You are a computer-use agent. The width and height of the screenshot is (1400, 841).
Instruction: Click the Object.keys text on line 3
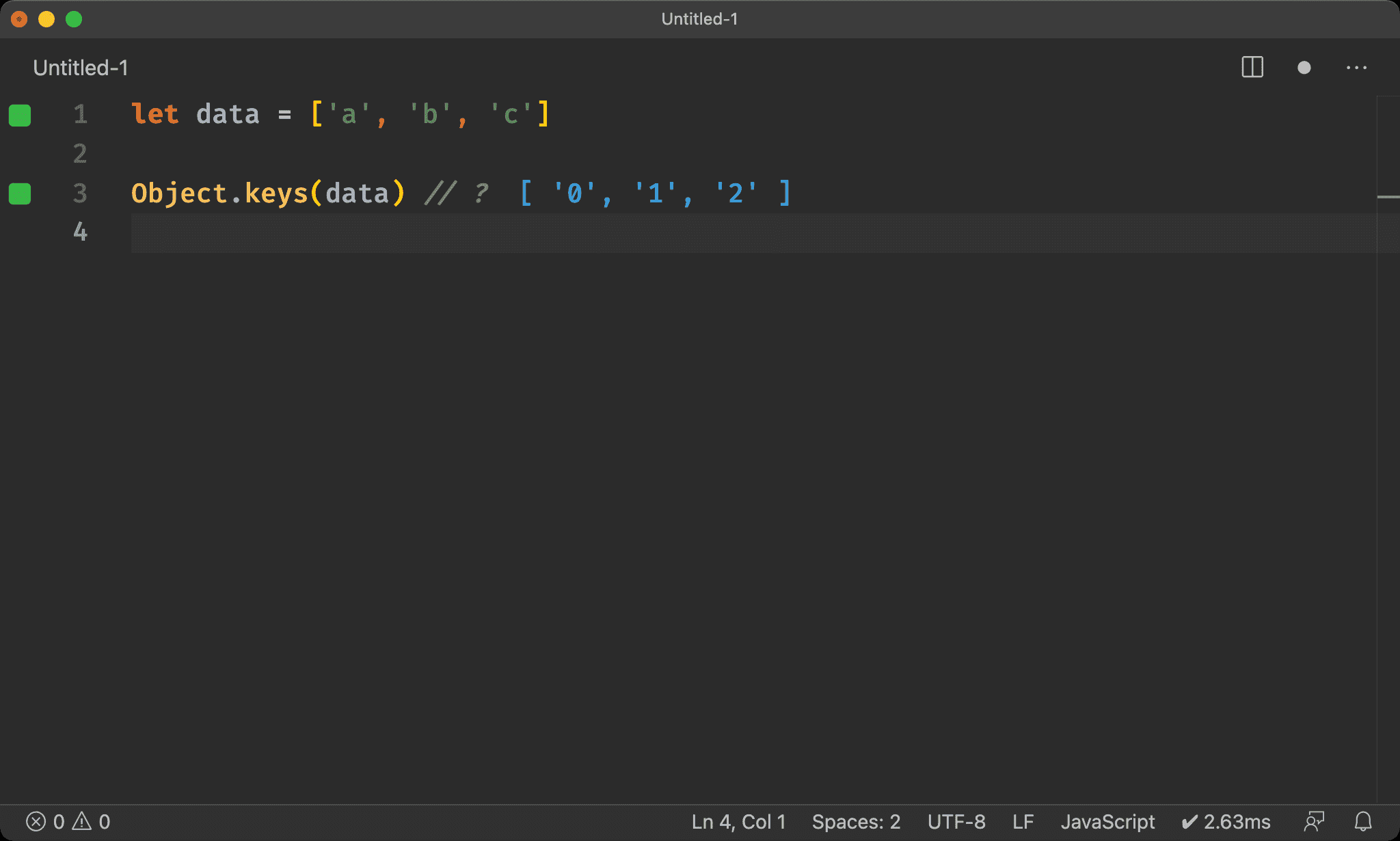point(219,194)
